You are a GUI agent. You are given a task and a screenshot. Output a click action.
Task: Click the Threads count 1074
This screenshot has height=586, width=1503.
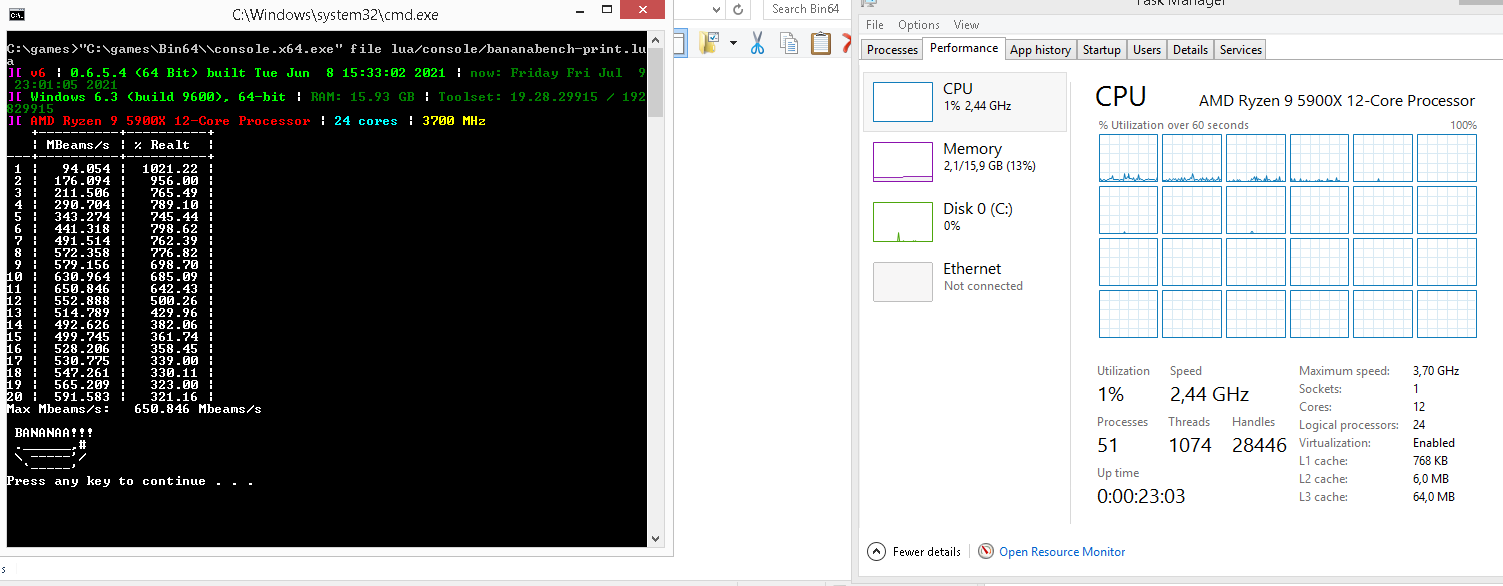pyautogui.click(x=1190, y=445)
